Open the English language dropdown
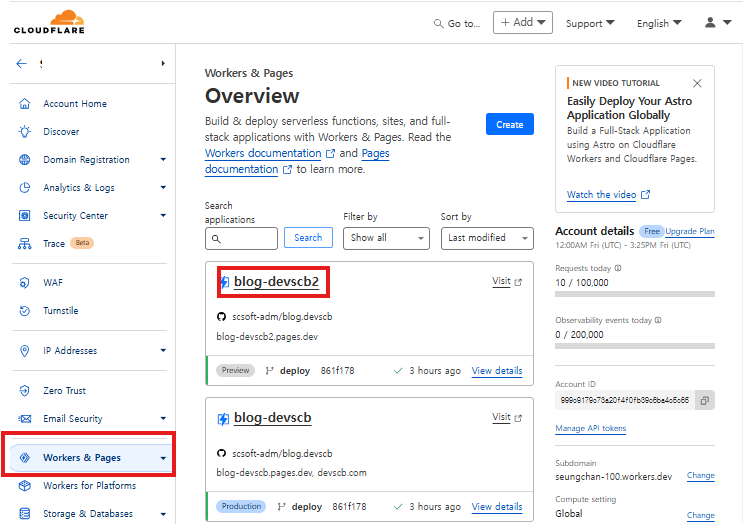Screen dimensions: 743x524 659,23
